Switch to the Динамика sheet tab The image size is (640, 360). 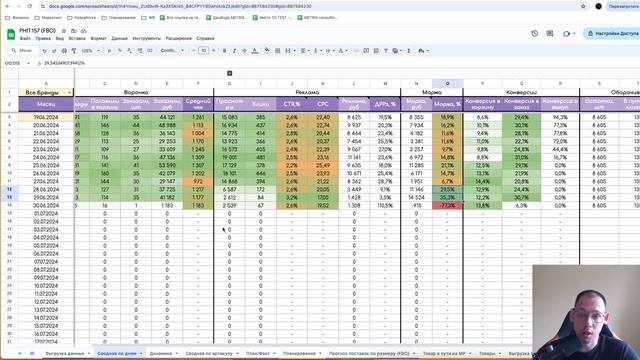[x=161, y=353]
